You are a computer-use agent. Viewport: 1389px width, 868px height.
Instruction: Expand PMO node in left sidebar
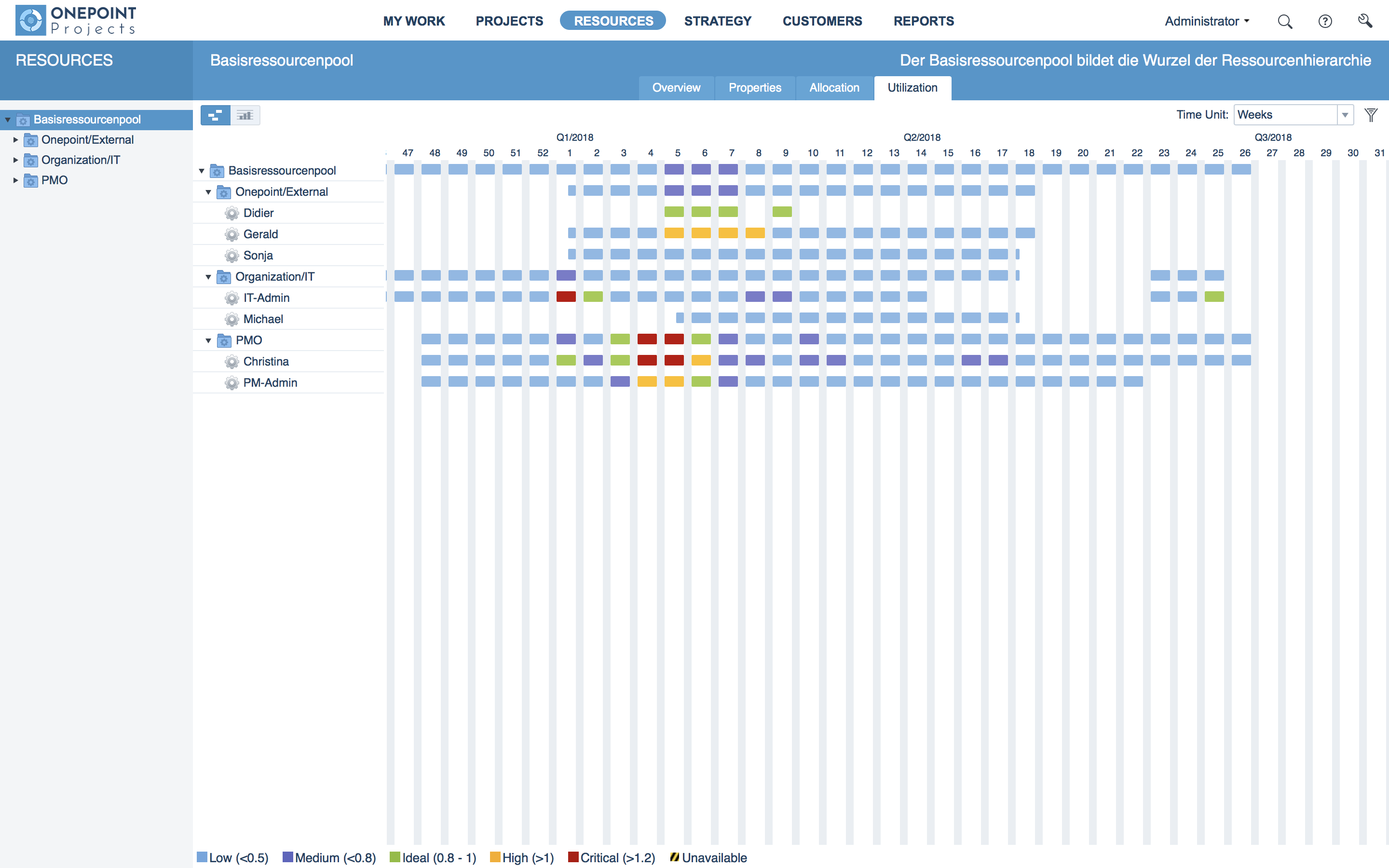(15, 180)
